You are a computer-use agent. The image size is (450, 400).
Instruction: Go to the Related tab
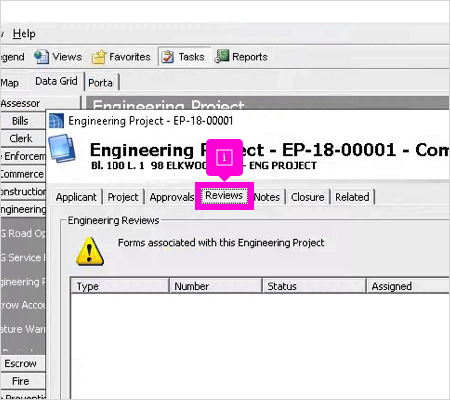pos(352,197)
